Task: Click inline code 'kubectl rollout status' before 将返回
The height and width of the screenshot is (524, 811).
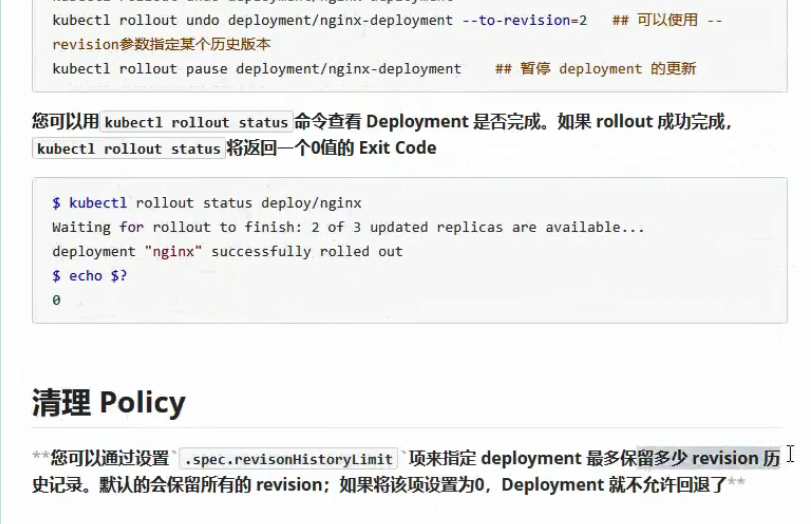Action: pyautogui.click(x=129, y=148)
